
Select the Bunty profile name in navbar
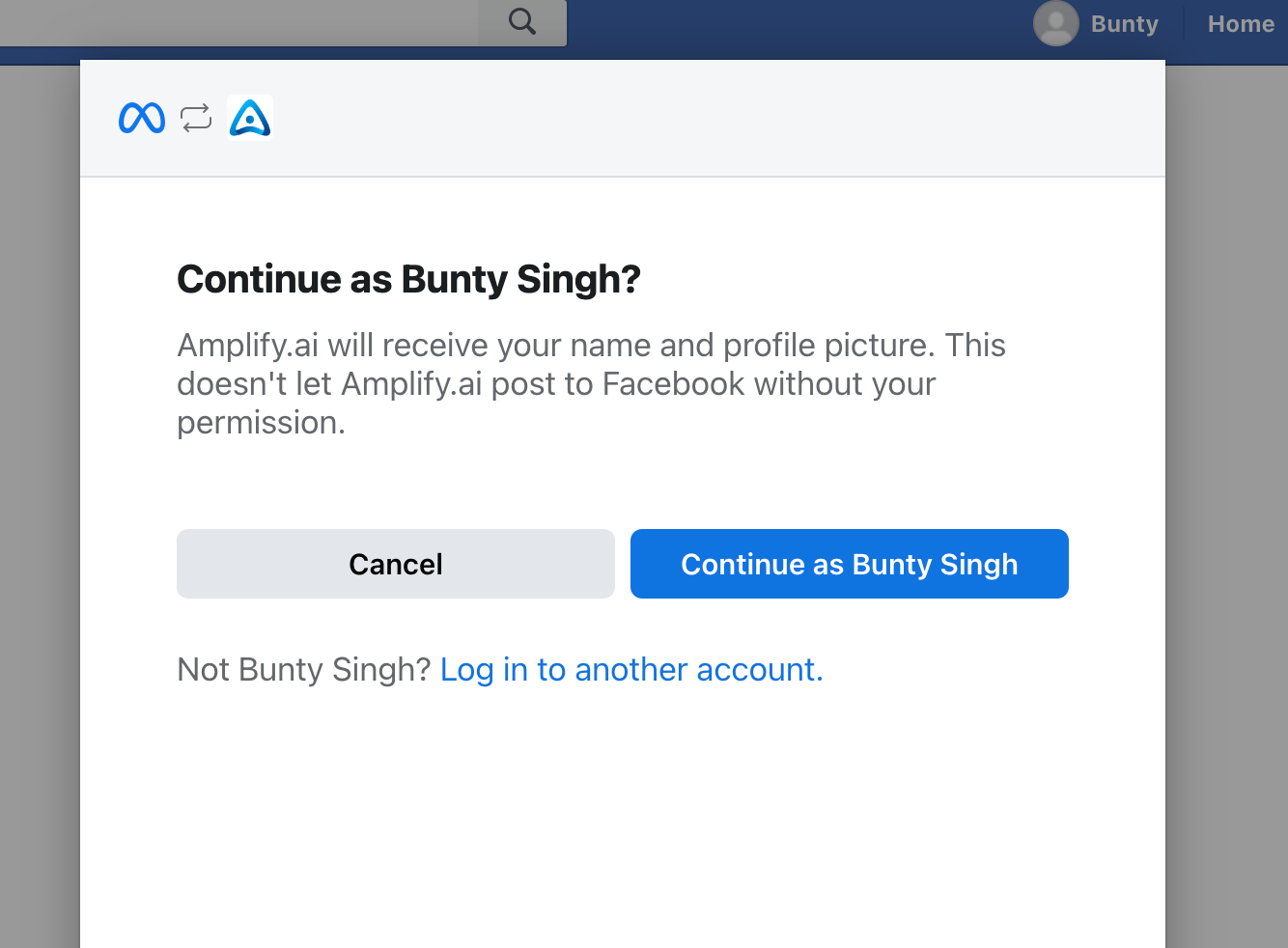point(1124,24)
